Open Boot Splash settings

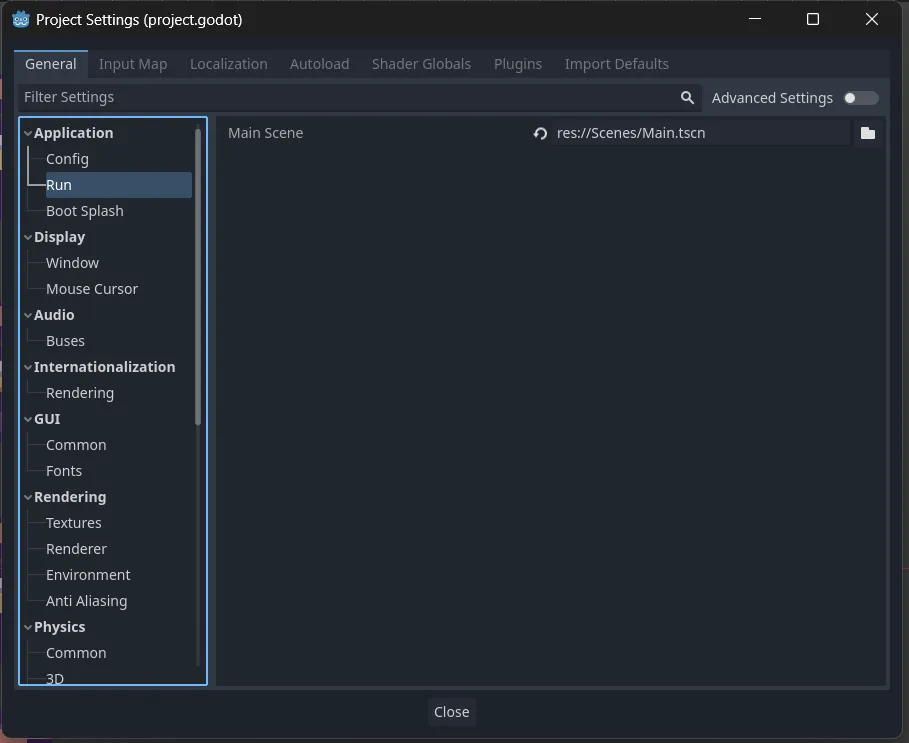pos(85,211)
